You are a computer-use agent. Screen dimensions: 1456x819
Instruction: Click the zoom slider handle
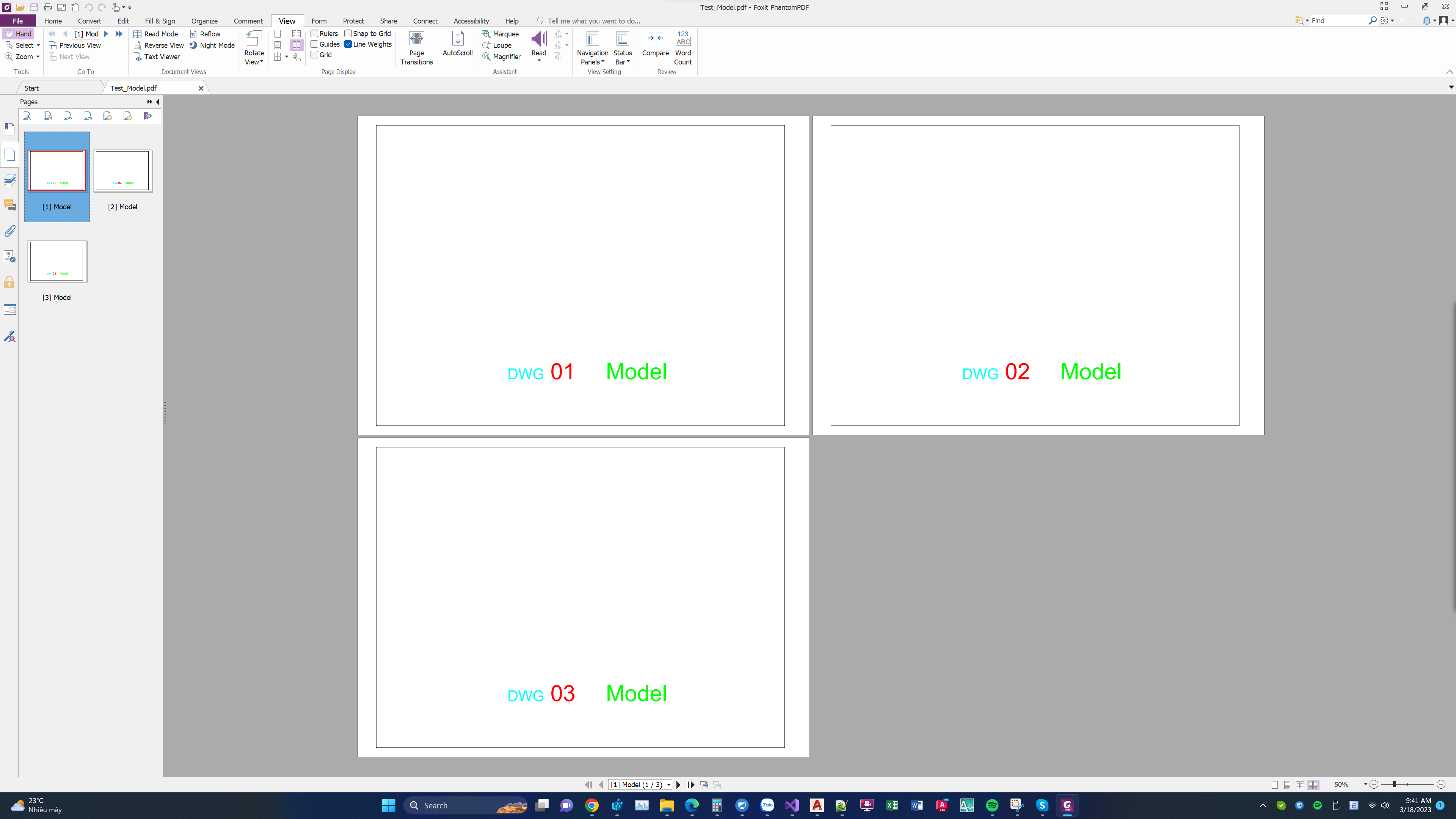(1394, 784)
